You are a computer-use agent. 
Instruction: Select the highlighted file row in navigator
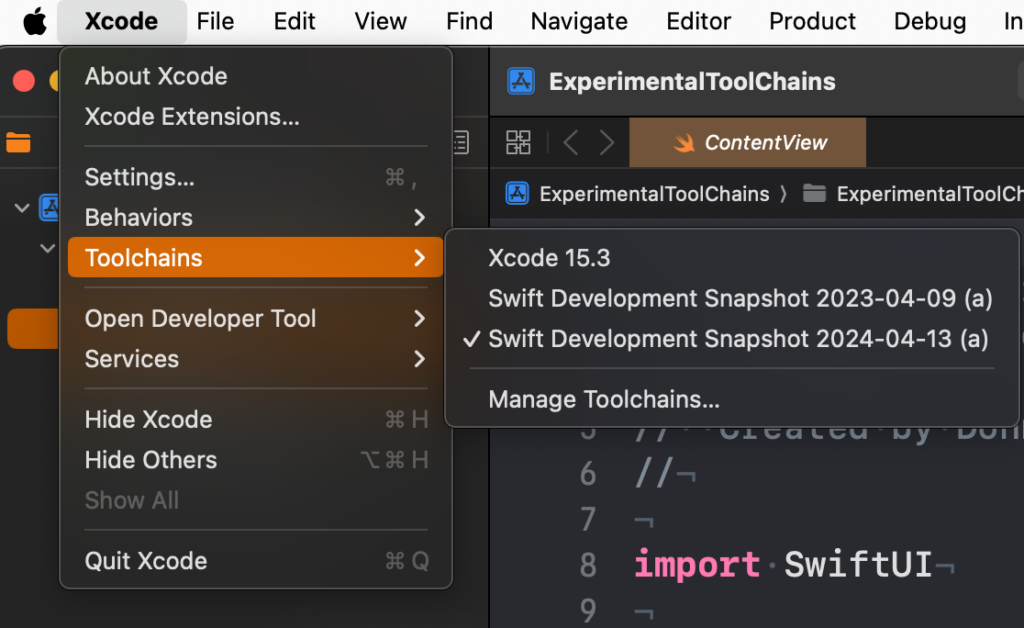point(33,328)
